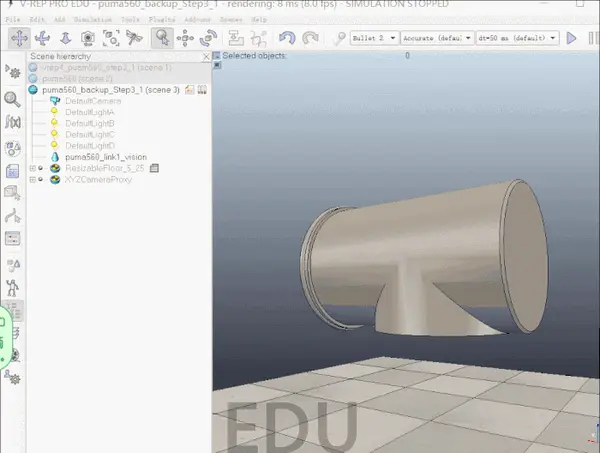
Task: Start the simulation with play button
Action: 571,38
